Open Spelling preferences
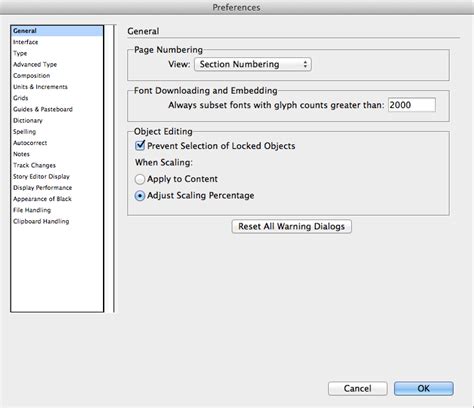 pyautogui.click(x=24, y=132)
